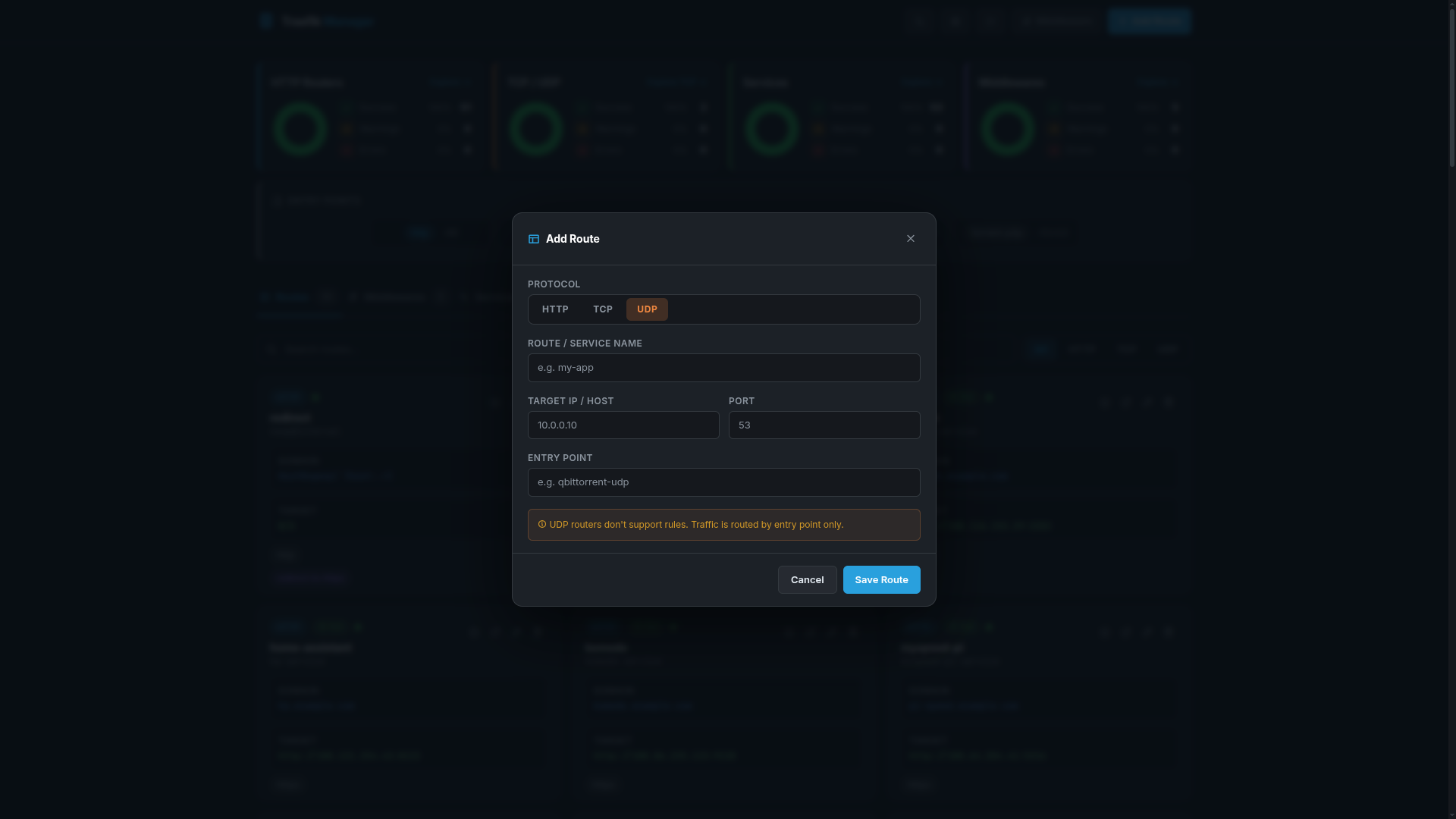The image size is (1456, 819).
Task: Select the HTTP protocol option
Action: [x=554, y=309]
